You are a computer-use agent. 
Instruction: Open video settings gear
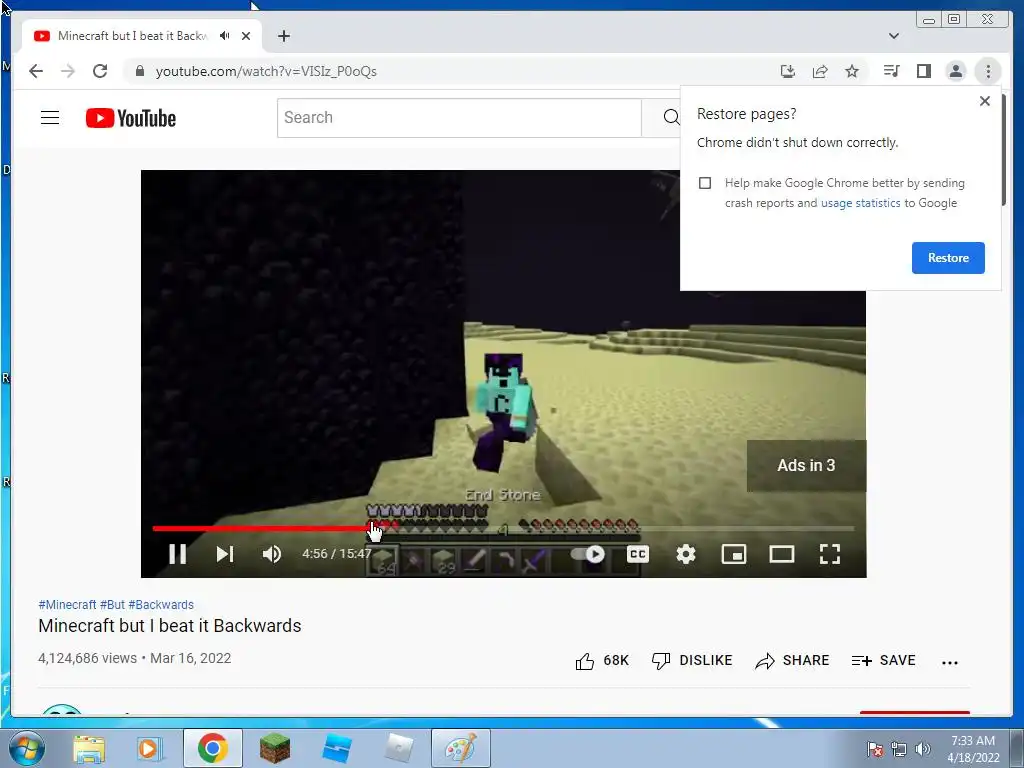click(686, 554)
